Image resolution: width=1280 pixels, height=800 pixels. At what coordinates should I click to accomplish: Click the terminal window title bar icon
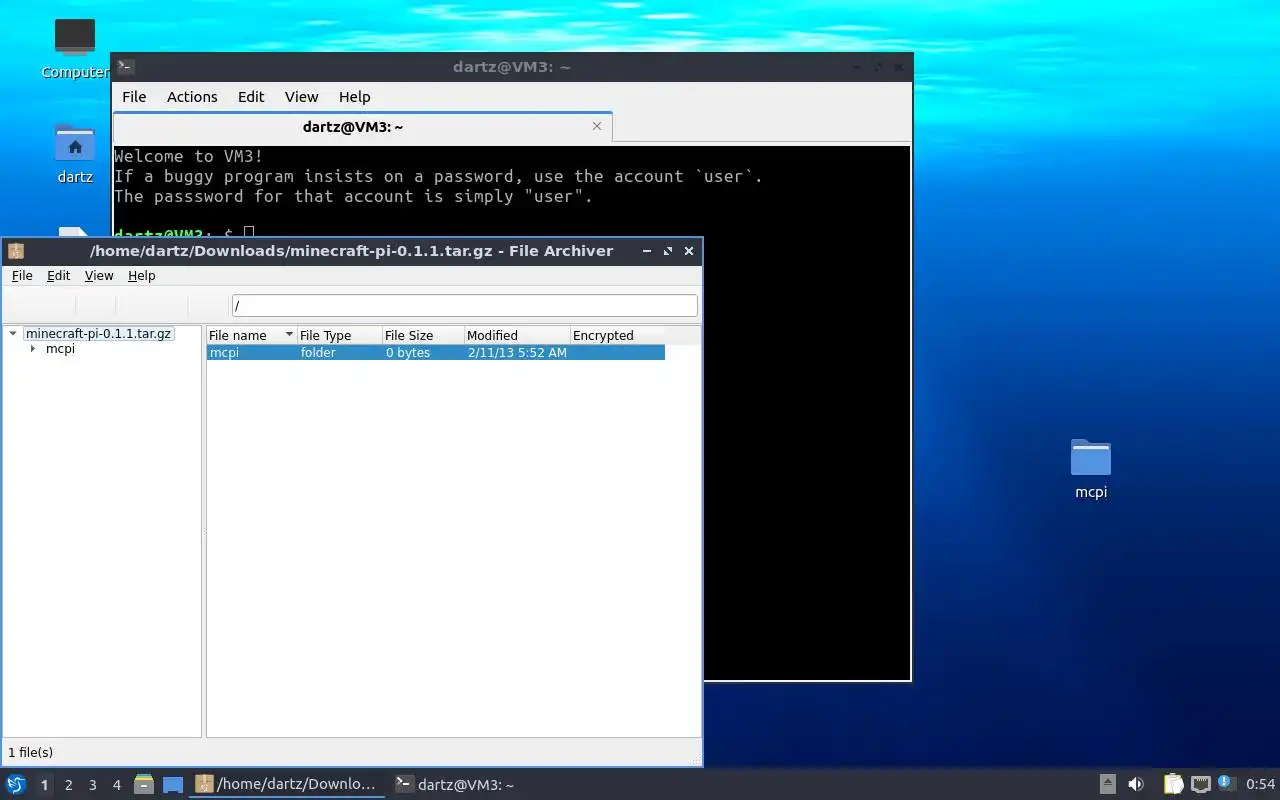click(125, 67)
